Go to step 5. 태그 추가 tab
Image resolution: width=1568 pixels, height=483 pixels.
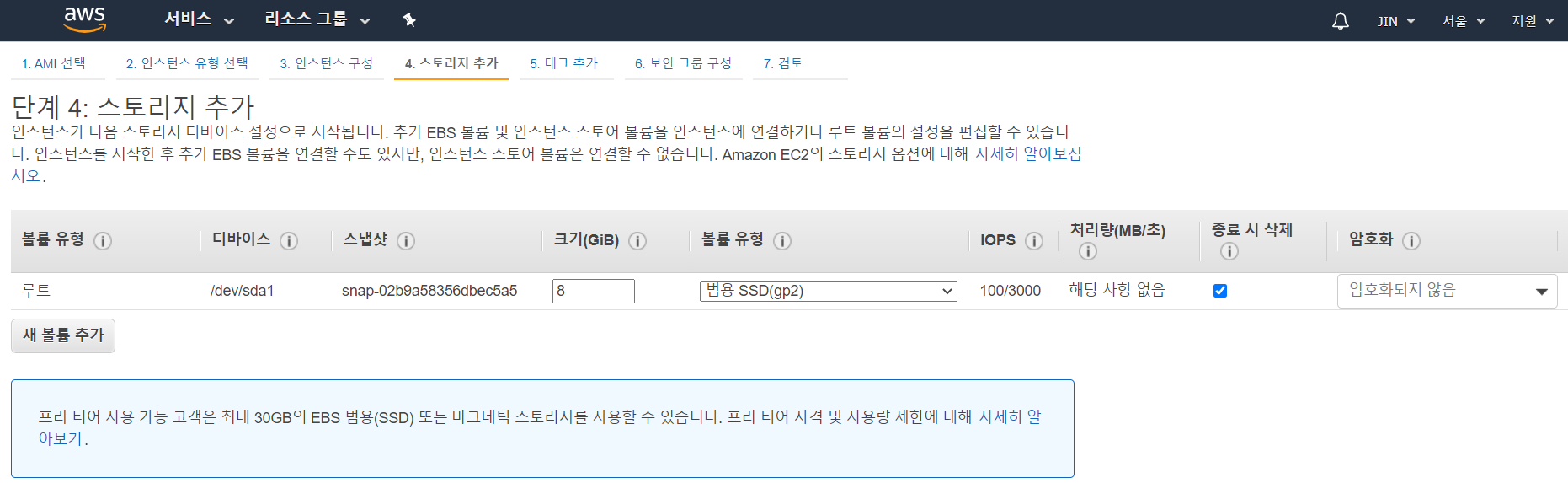click(563, 63)
